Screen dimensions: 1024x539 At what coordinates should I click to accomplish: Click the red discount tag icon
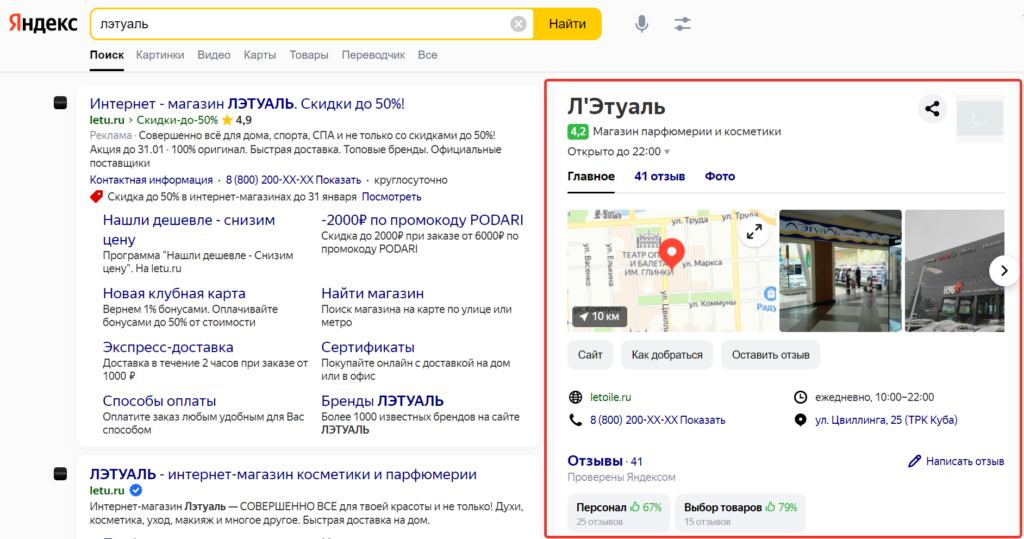96,197
